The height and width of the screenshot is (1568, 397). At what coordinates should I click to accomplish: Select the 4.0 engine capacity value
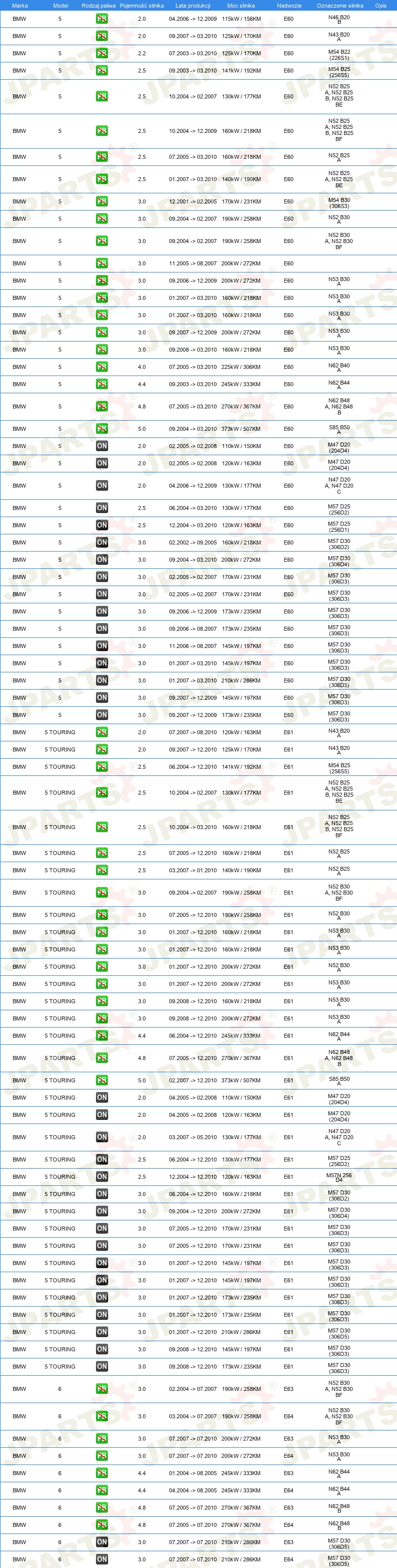point(142,366)
